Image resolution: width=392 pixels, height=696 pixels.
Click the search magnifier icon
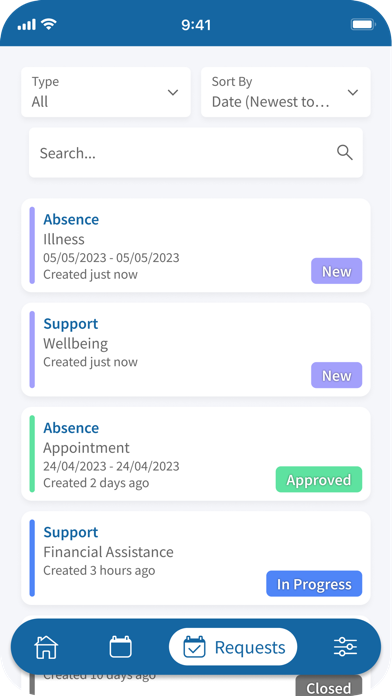pyautogui.click(x=344, y=153)
